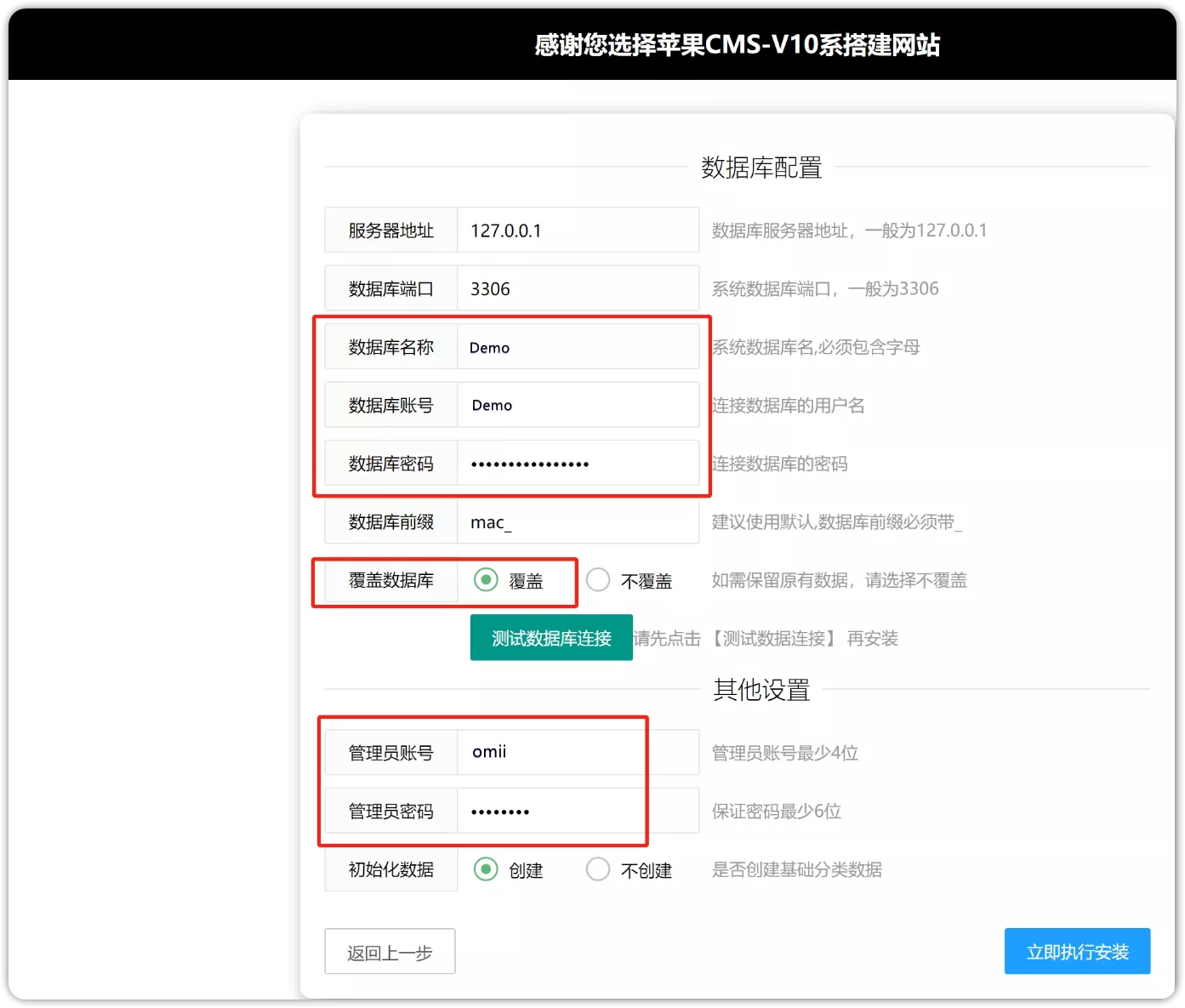Focus the database port field with 3306
1185x1008 pixels.
click(578, 289)
